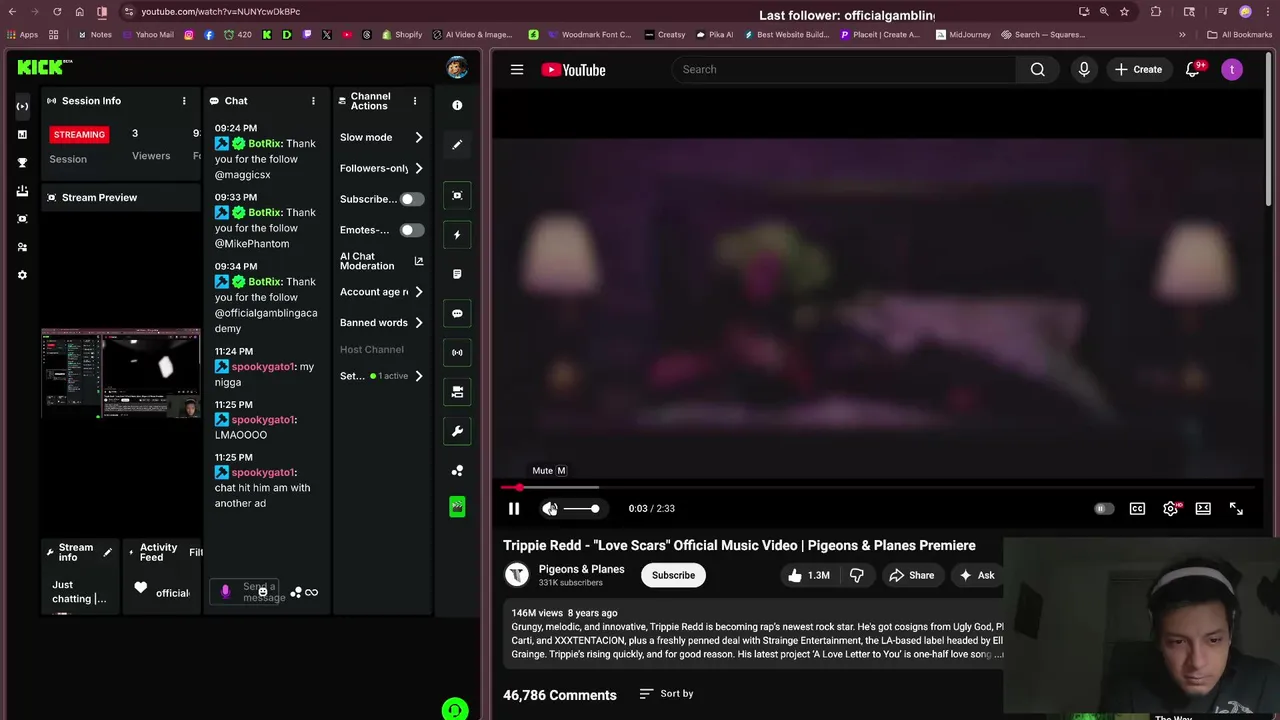Click the Ask button below the video

[977, 575]
